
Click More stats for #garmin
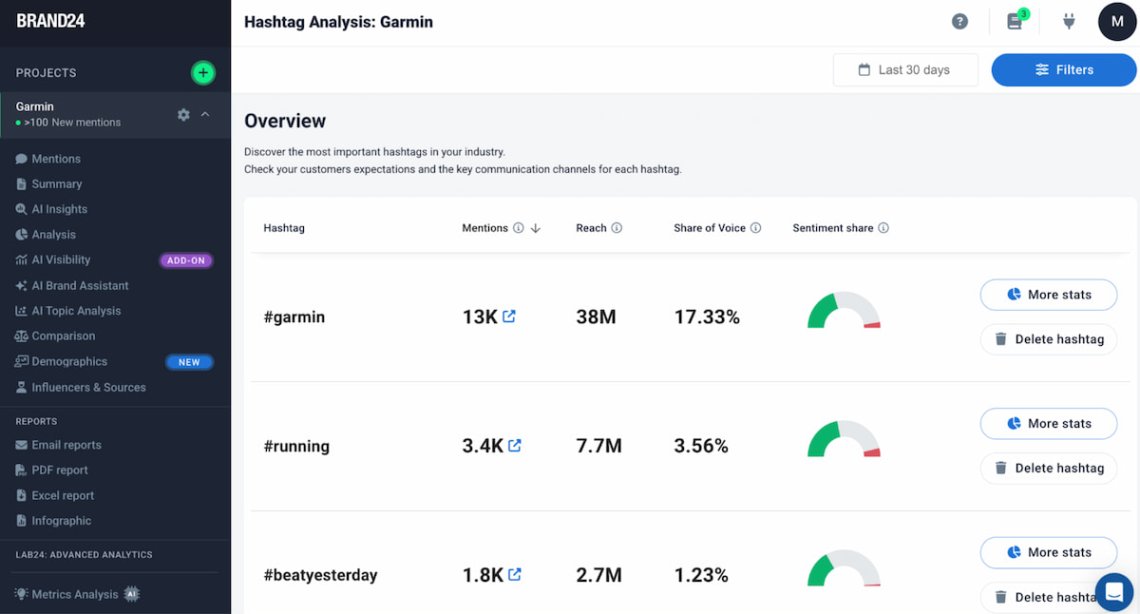(x=1048, y=294)
